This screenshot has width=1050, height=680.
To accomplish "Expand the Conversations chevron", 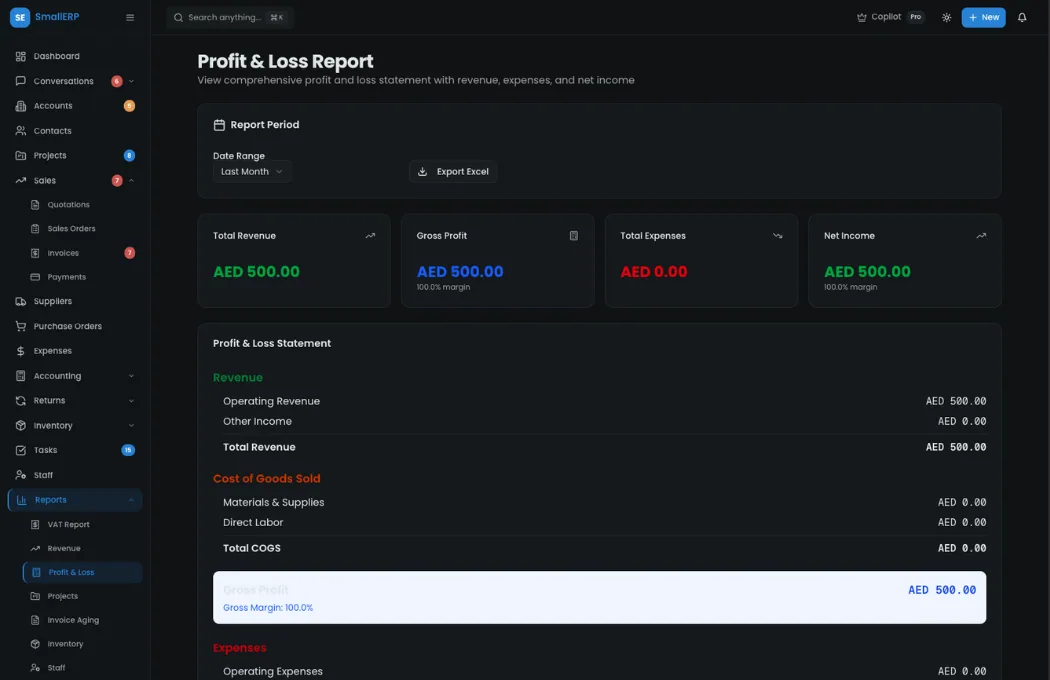I will click(131, 81).
